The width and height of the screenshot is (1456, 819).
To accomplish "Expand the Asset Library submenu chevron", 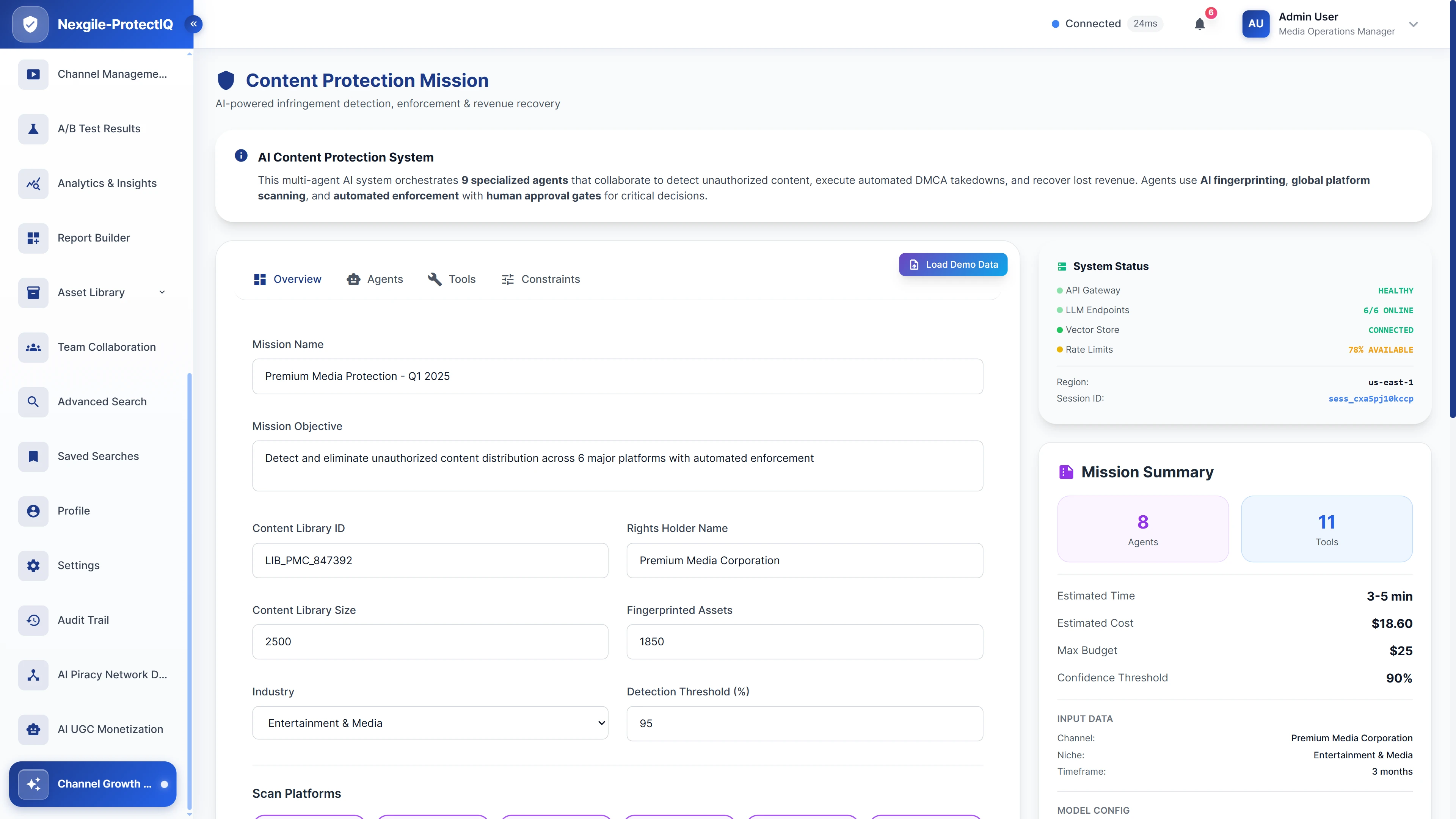I will pyautogui.click(x=162, y=292).
